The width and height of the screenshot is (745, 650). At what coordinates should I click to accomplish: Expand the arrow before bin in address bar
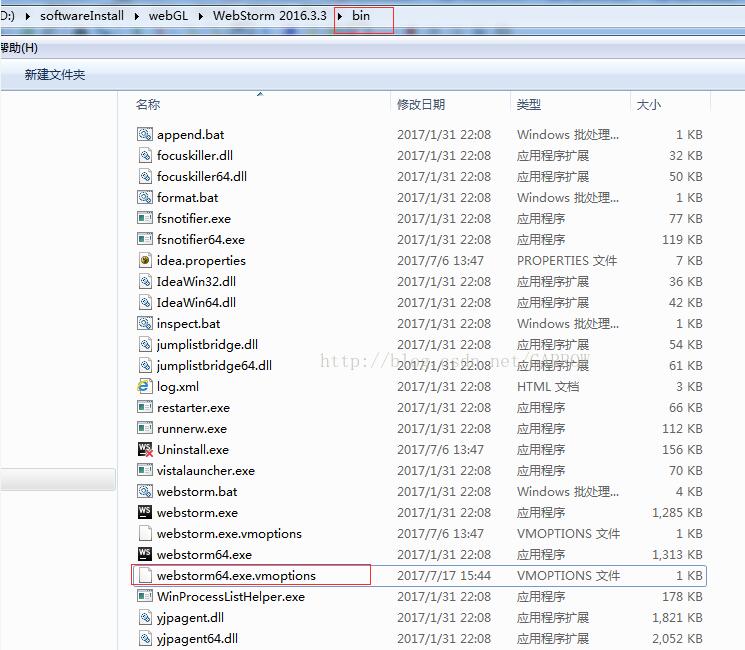coord(342,16)
